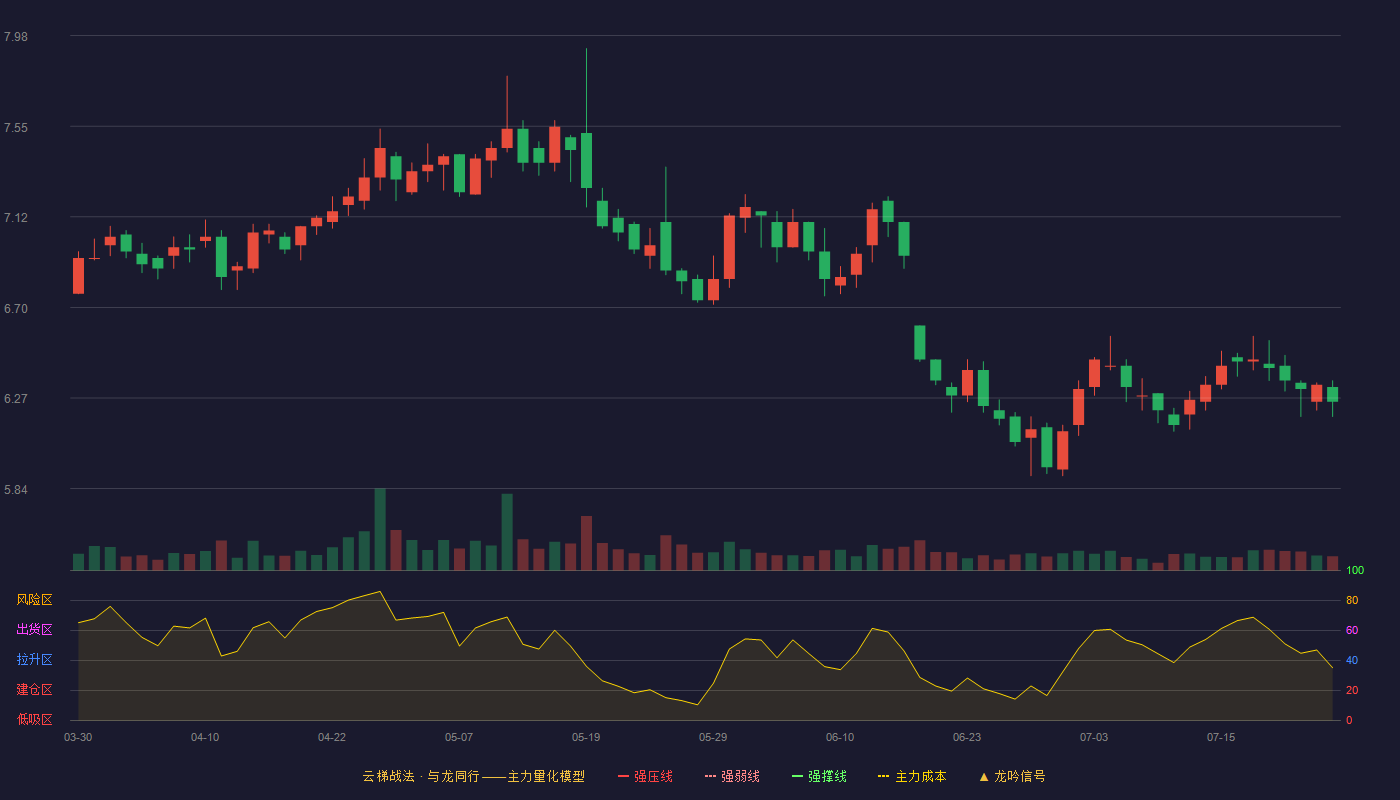Toggle the 强压线 legend entry

click(x=645, y=776)
